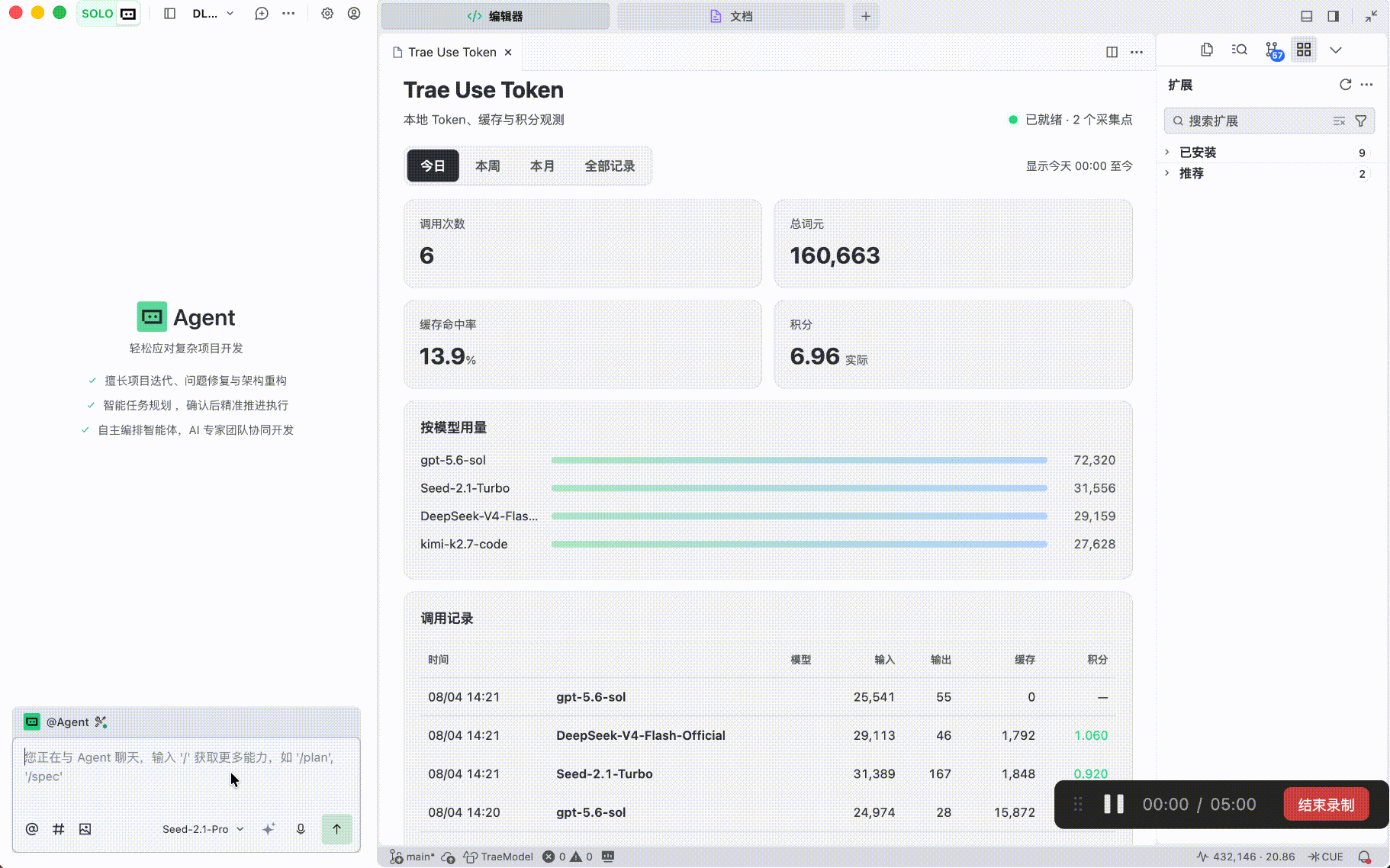Screen dimensions: 1390x868
Task: Click the 缓存命中率 value 13.9%
Action: pos(448,356)
